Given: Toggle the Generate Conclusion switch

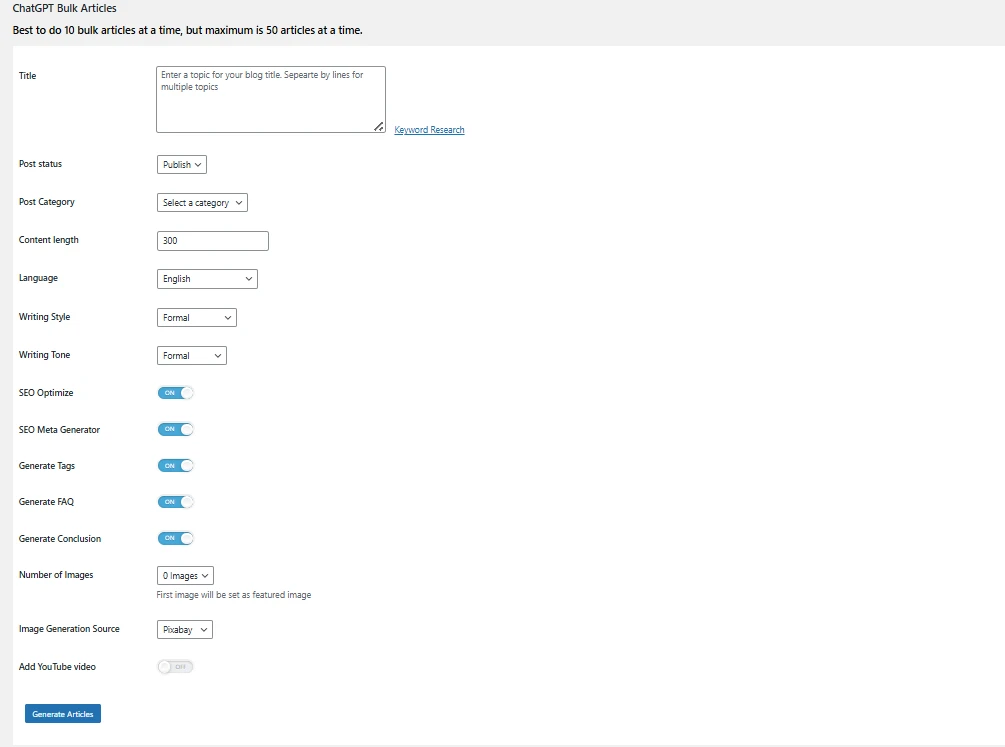Looking at the screenshot, I should [x=176, y=538].
